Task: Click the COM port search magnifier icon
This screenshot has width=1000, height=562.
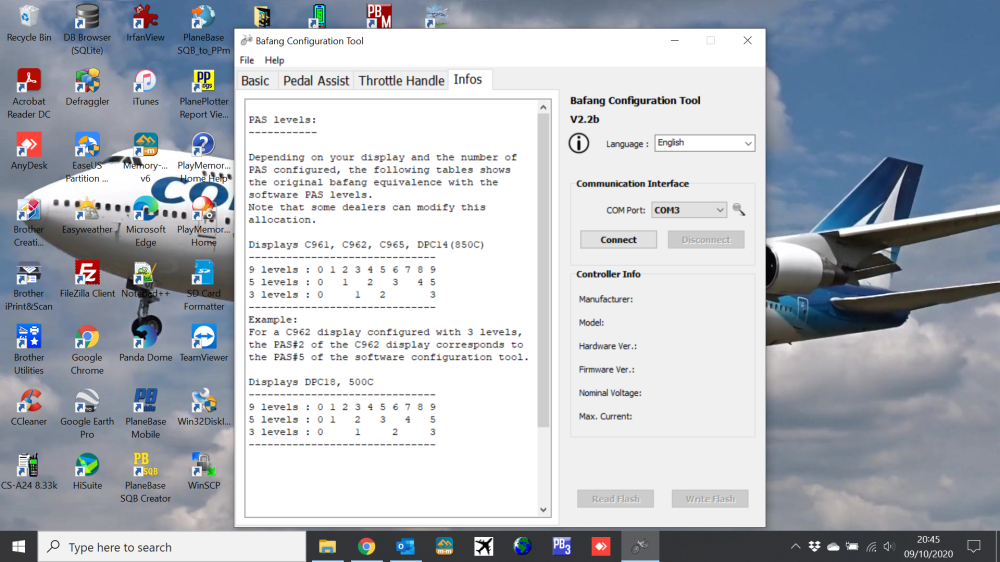Action: (x=739, y=210)
